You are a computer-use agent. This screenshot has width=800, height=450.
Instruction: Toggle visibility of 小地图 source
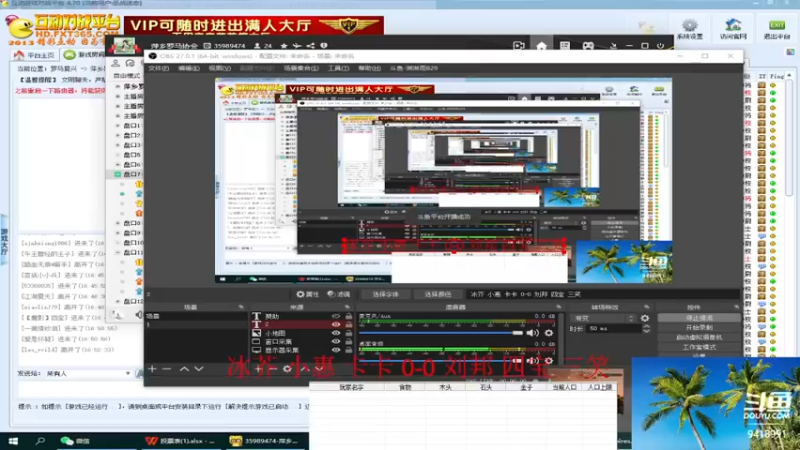point(336,333)
